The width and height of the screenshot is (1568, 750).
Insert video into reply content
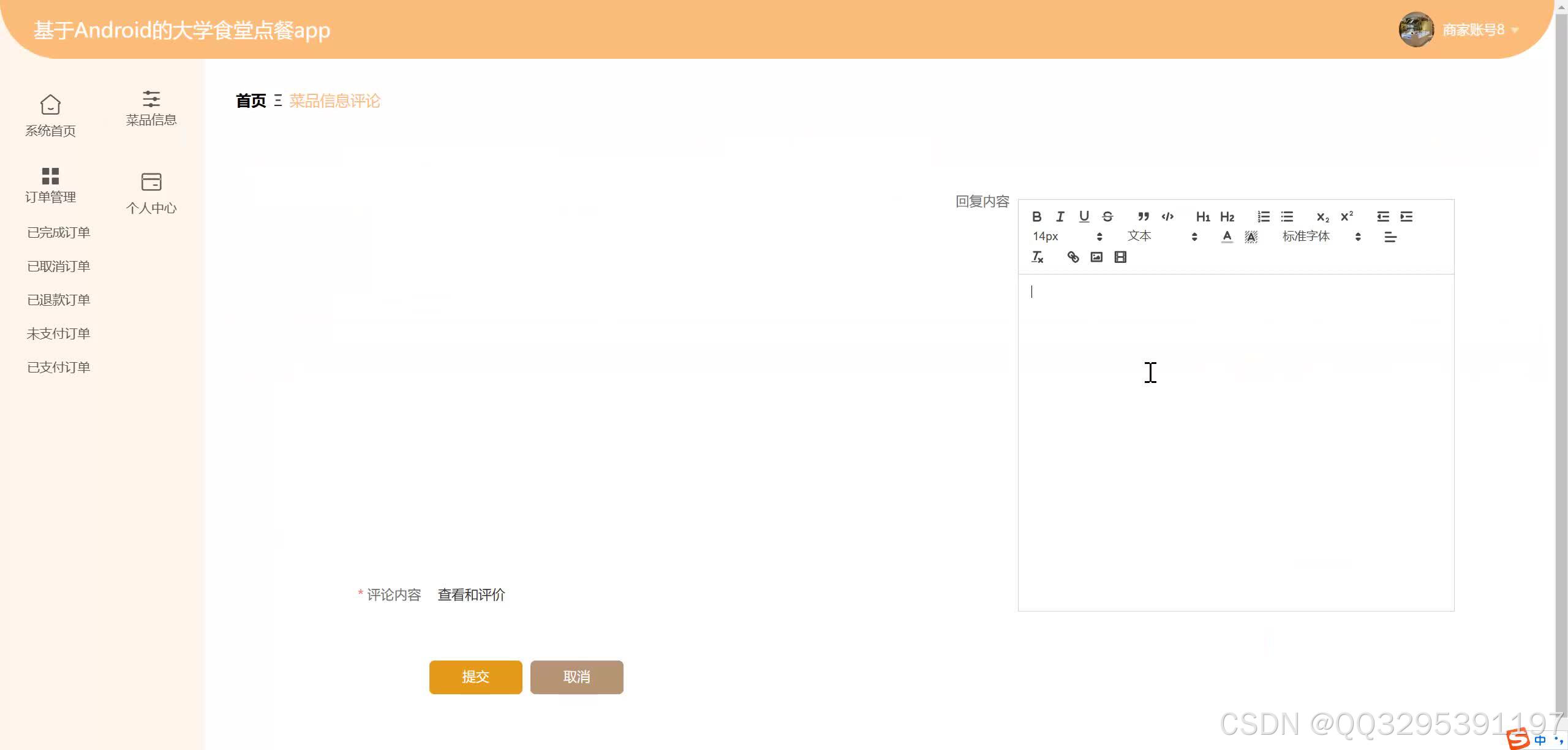point(1120,257)
